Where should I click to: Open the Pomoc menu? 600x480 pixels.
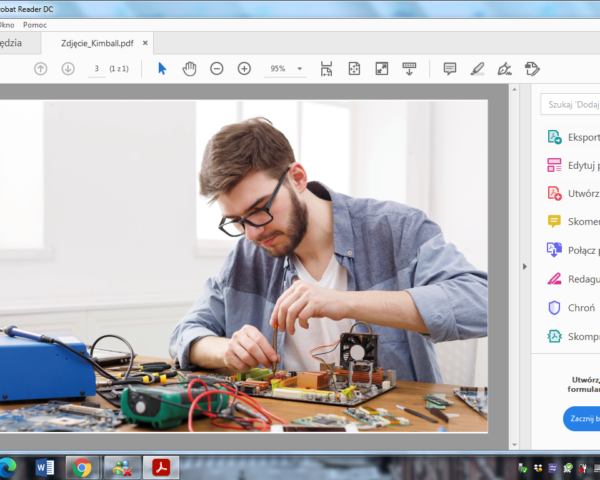point(35,25)
